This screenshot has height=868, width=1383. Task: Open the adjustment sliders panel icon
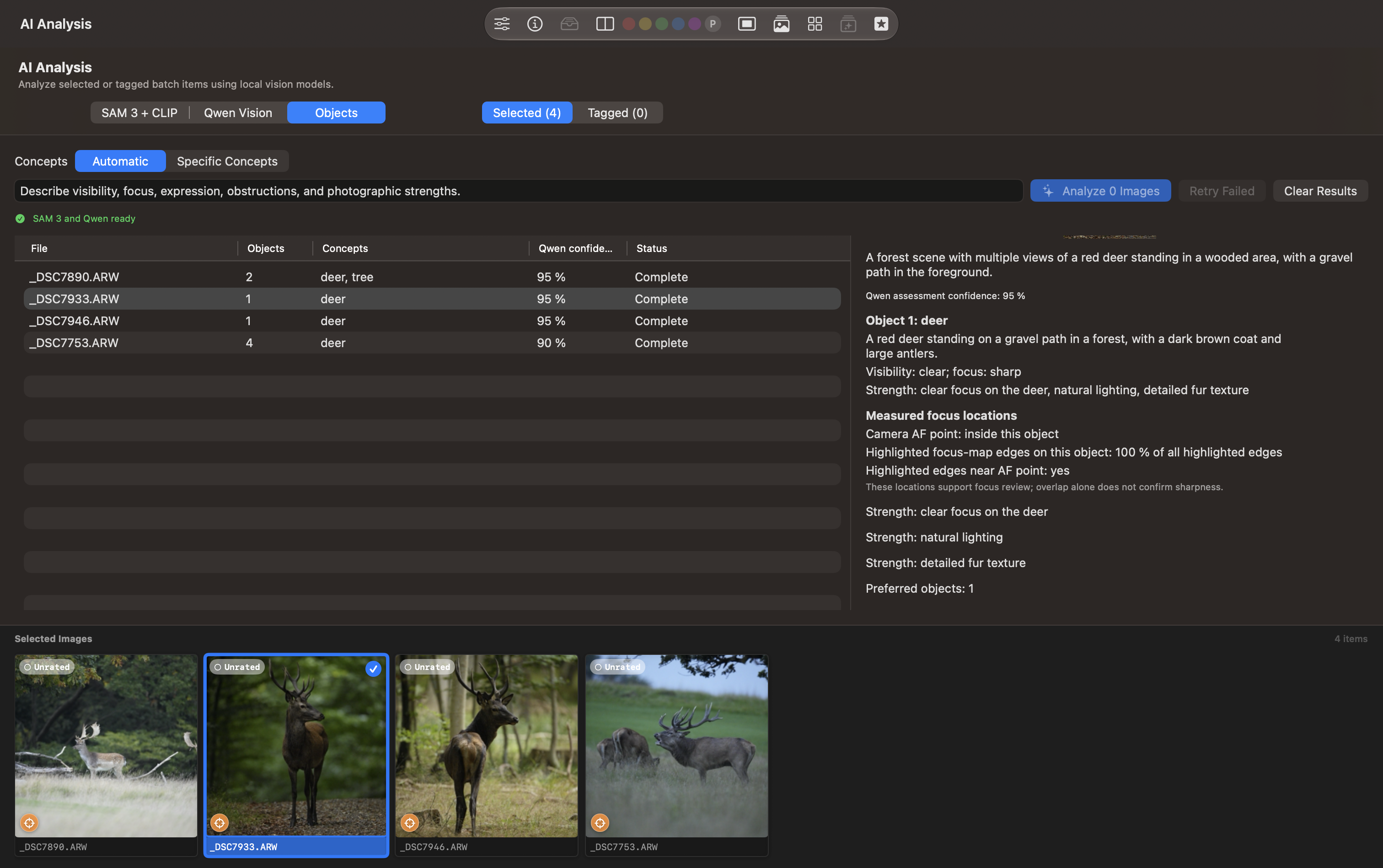tap(502, 23)
